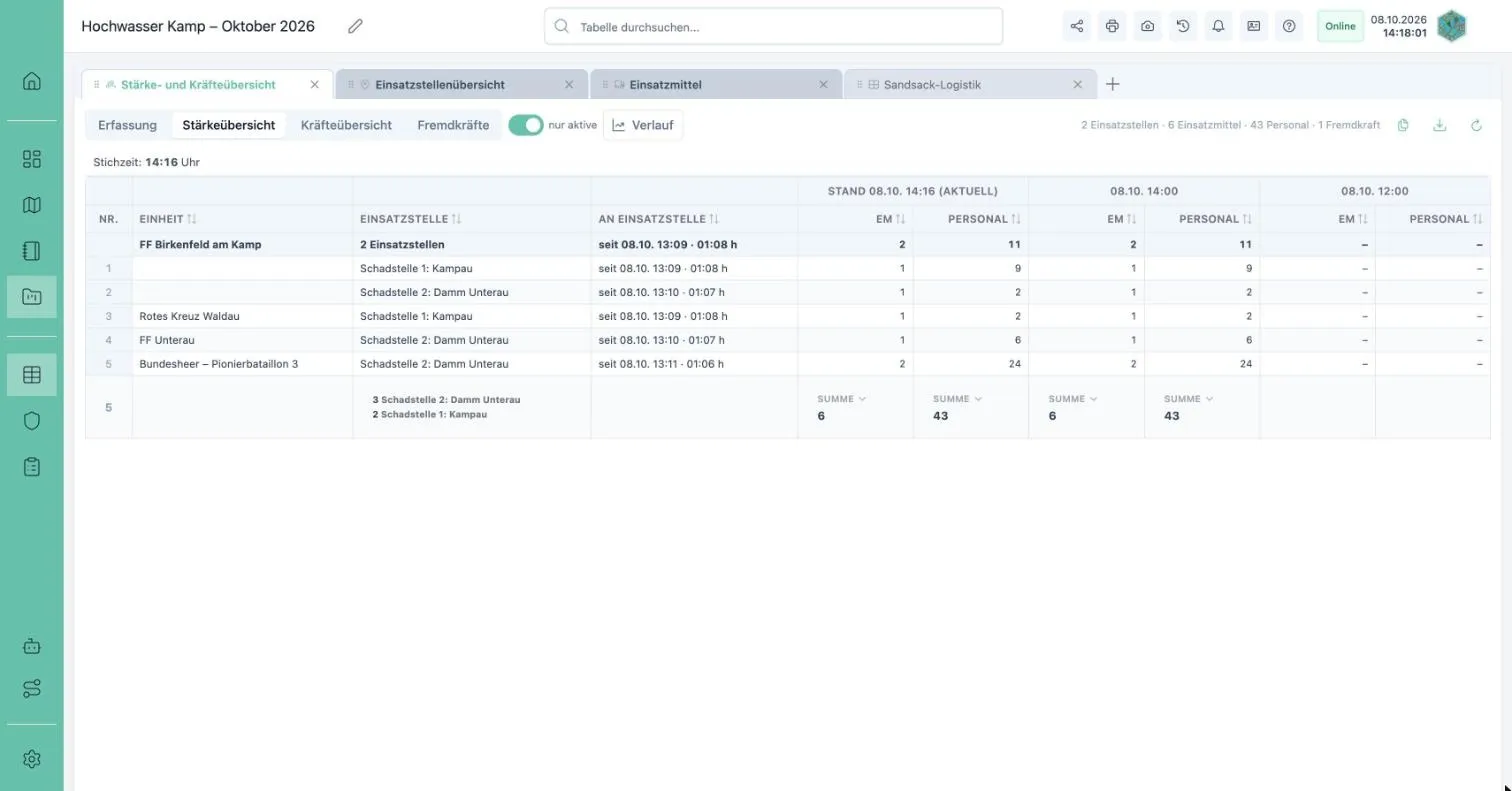Screen dimensions: 1512x791
Task: Print using the printer icon
Action: point(1112,27)
